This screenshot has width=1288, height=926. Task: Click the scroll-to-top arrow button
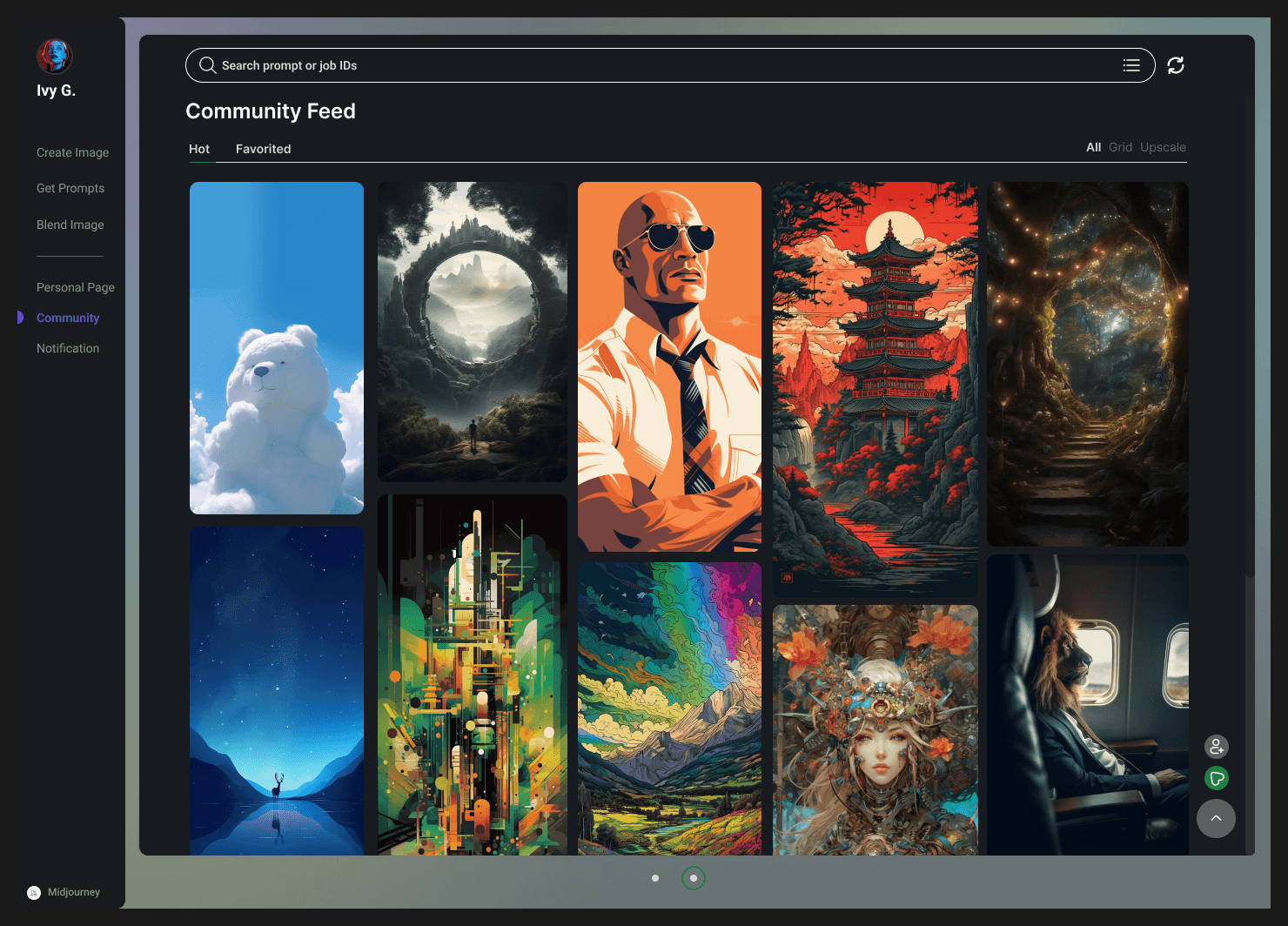click(1216, 819)
